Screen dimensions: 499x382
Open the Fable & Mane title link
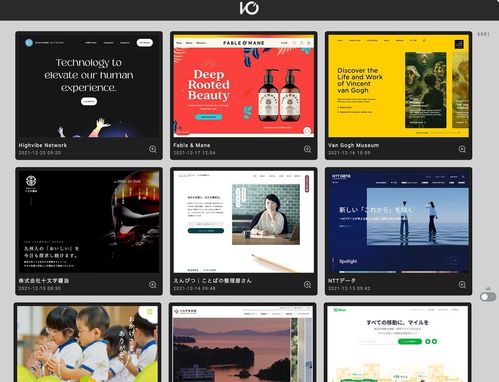tap(192, 145)
